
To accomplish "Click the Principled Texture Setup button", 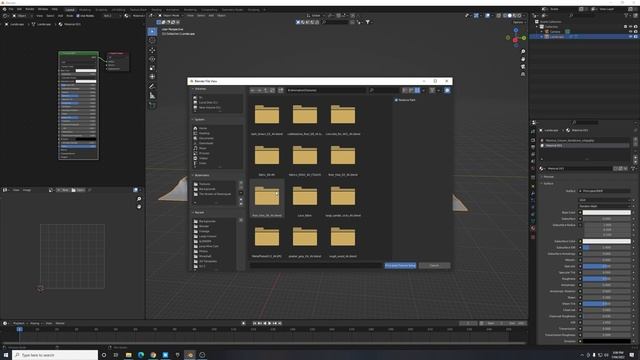I will pos(400,266).
